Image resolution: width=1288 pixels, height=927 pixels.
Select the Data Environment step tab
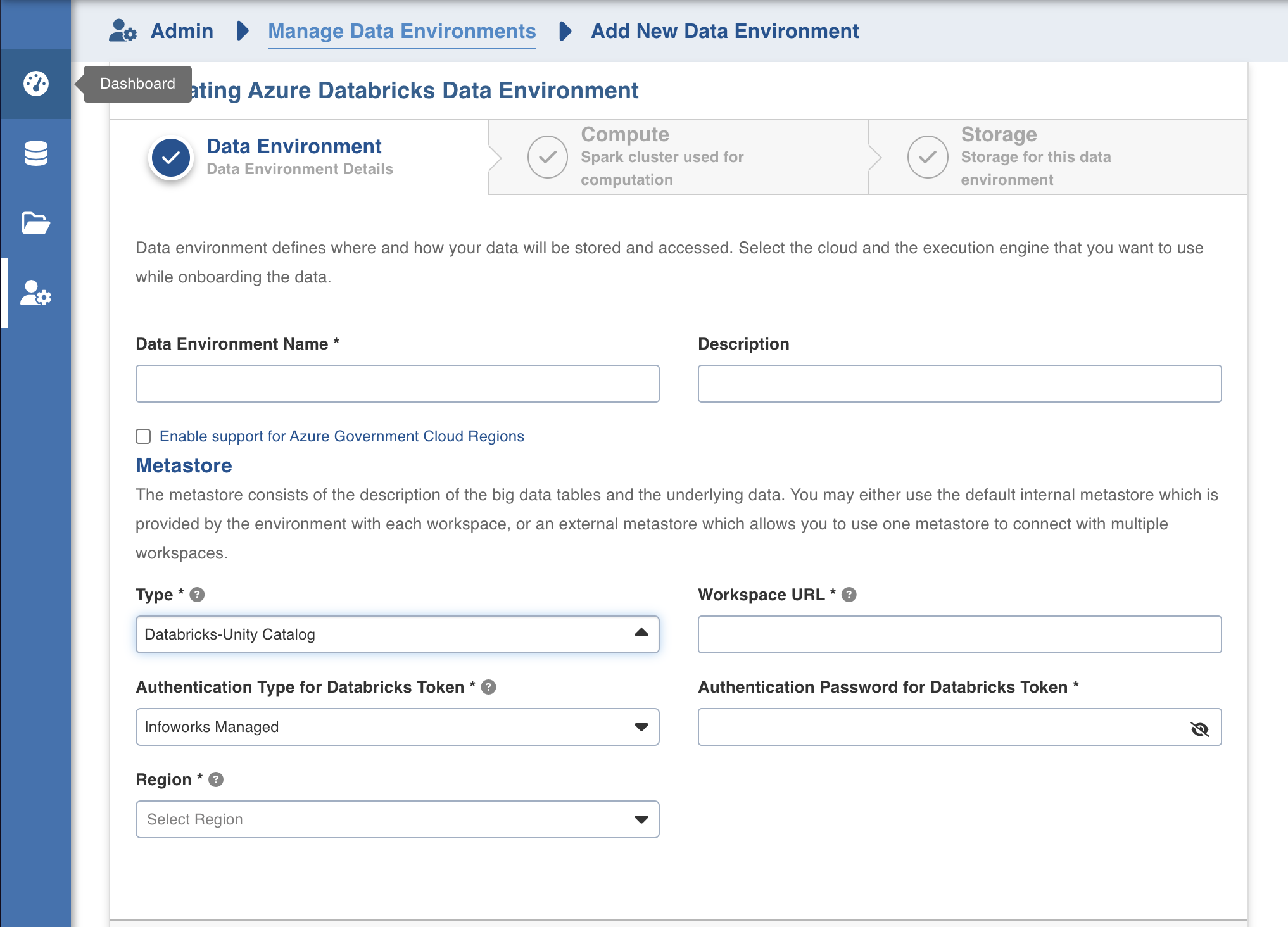pyautogui.click(x=299, y=157)
